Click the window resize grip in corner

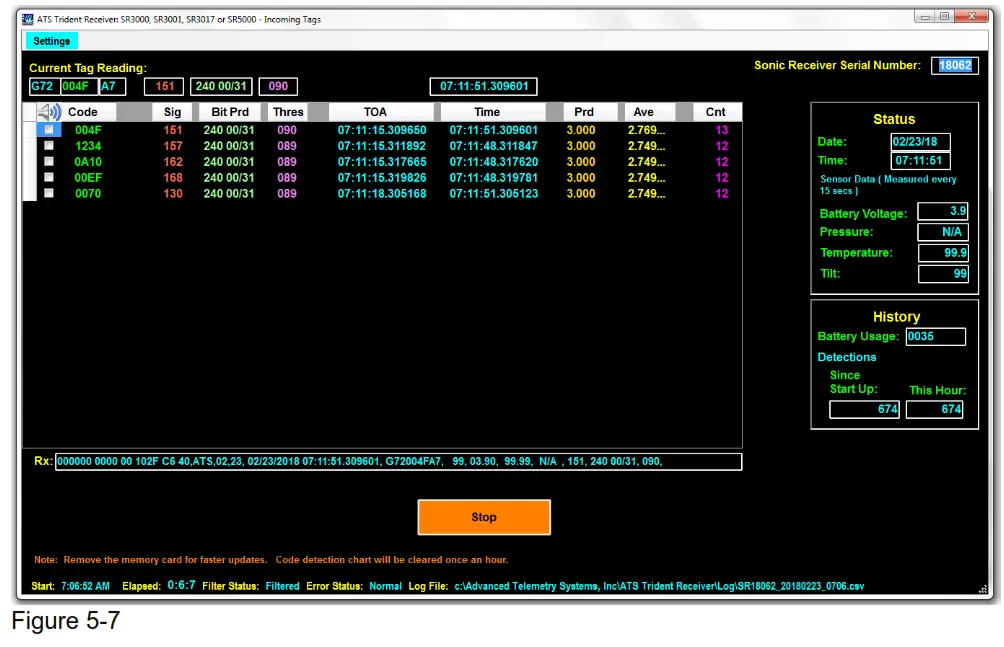[983, 589]
